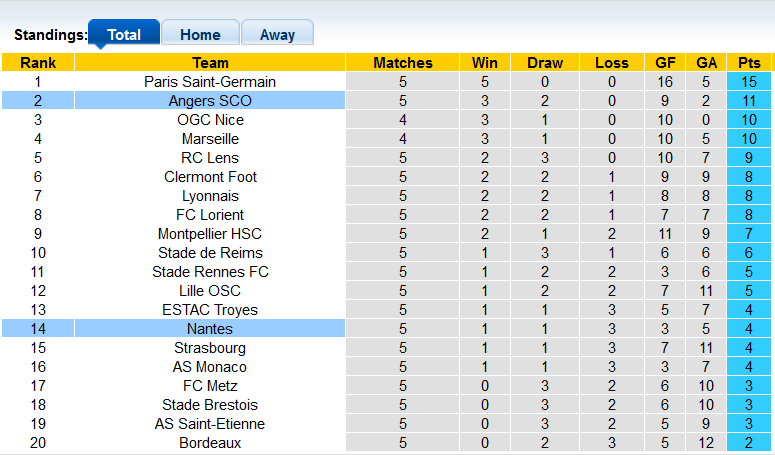The width and height of the screenshot is (775, 455).
Task: Select OGC Nice in the table
Action: click(210, 120)
